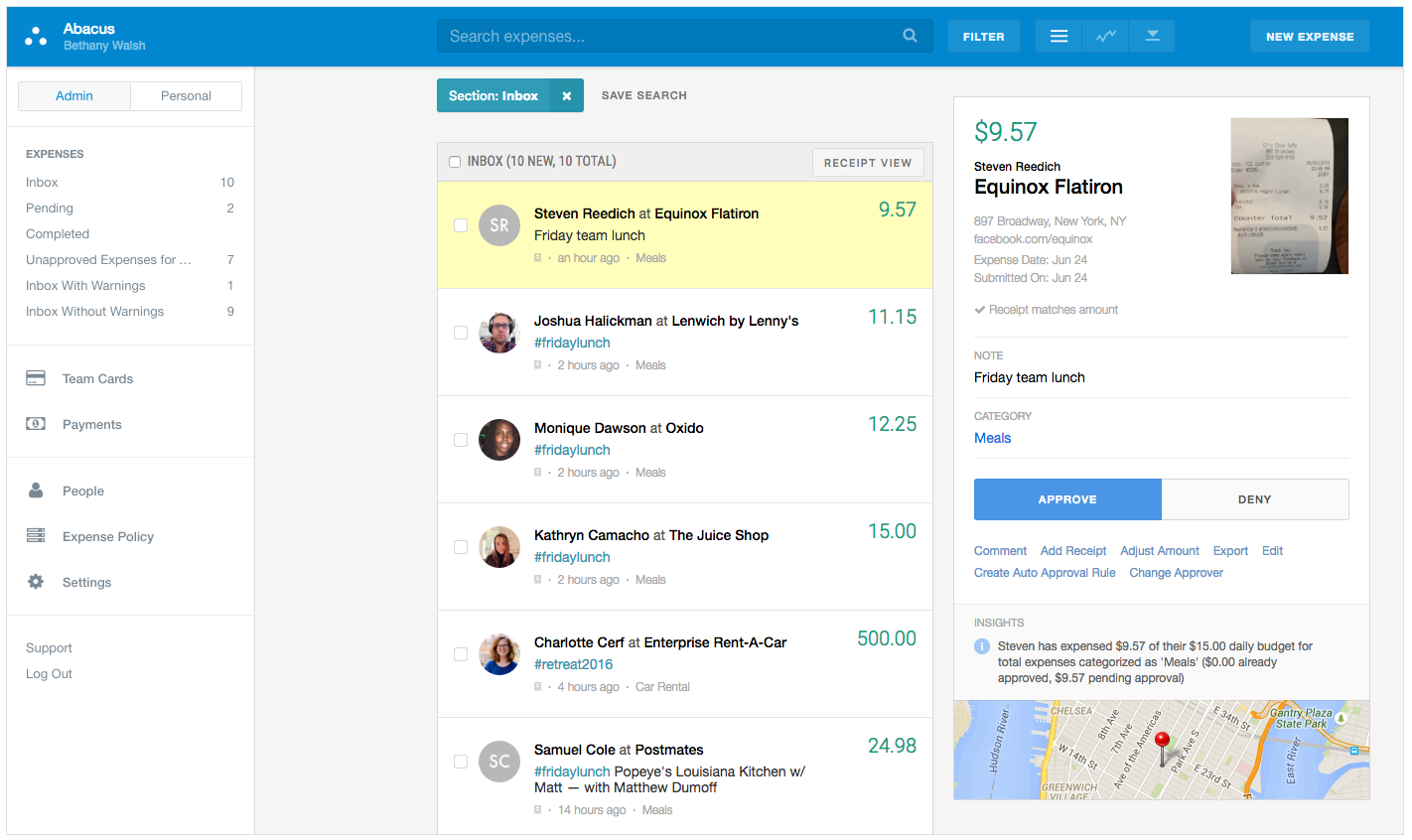This screenshot has width=1412, height=840.
Task: Click the Support link
Action: [49, 648]
